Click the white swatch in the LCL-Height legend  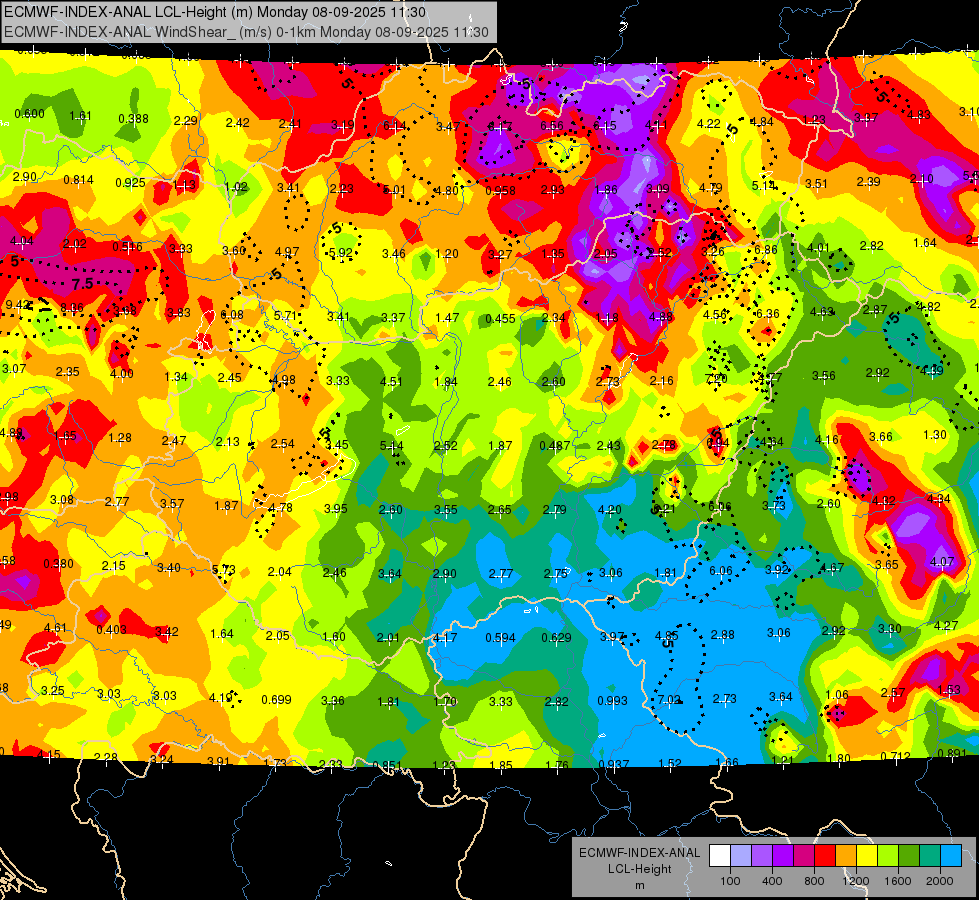[x=720, y=856]
